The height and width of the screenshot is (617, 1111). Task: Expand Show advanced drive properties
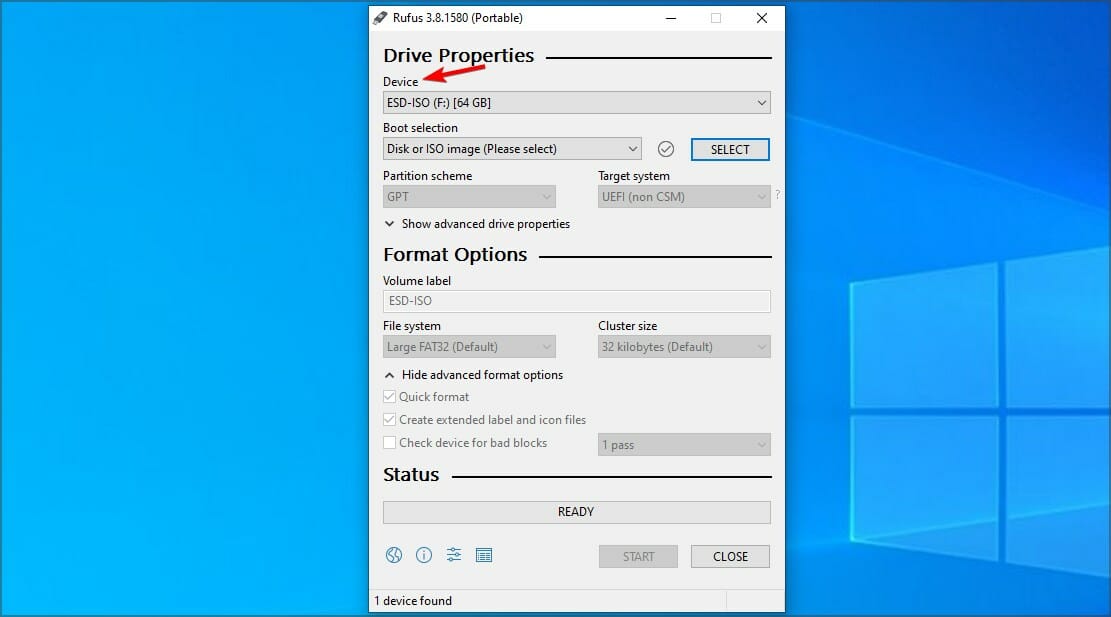pos(477,224)
